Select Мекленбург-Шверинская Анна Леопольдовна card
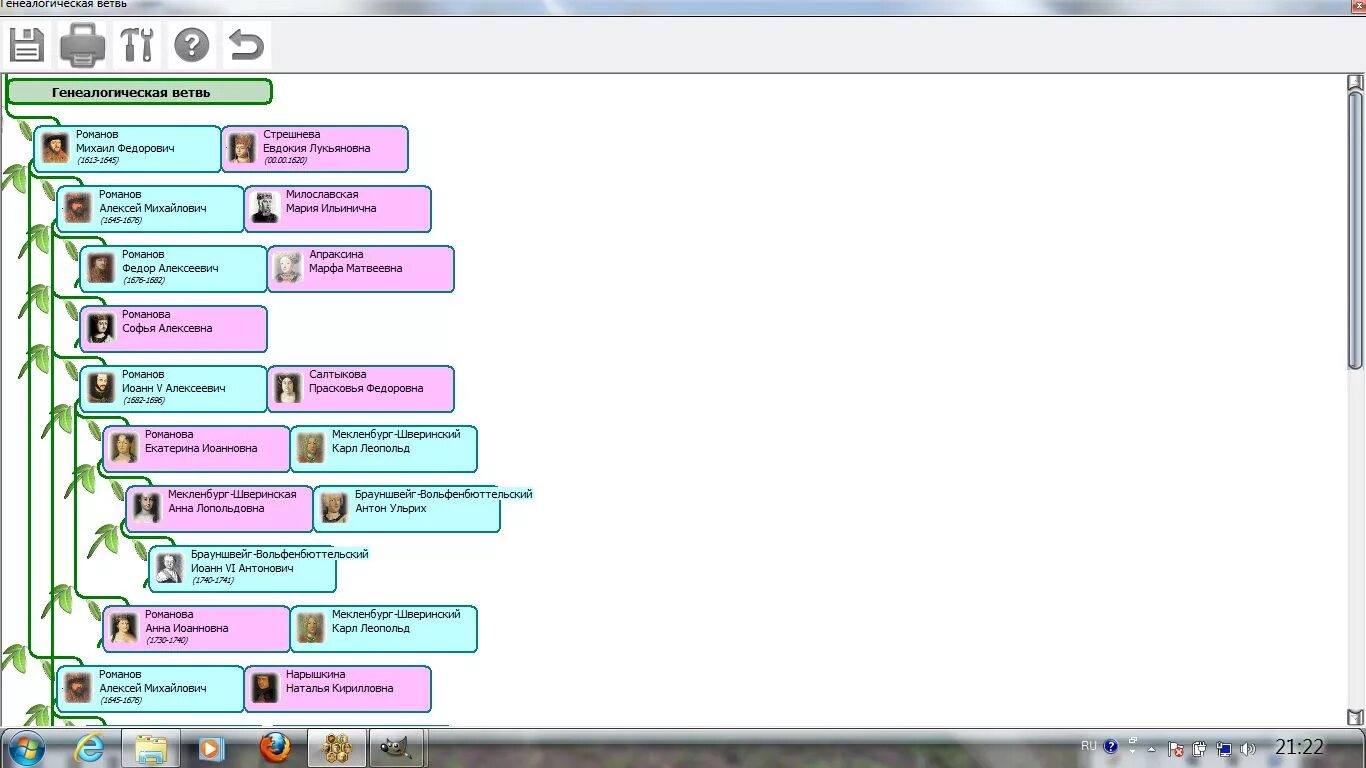1366x768 pixels. [x=219, y=509]
